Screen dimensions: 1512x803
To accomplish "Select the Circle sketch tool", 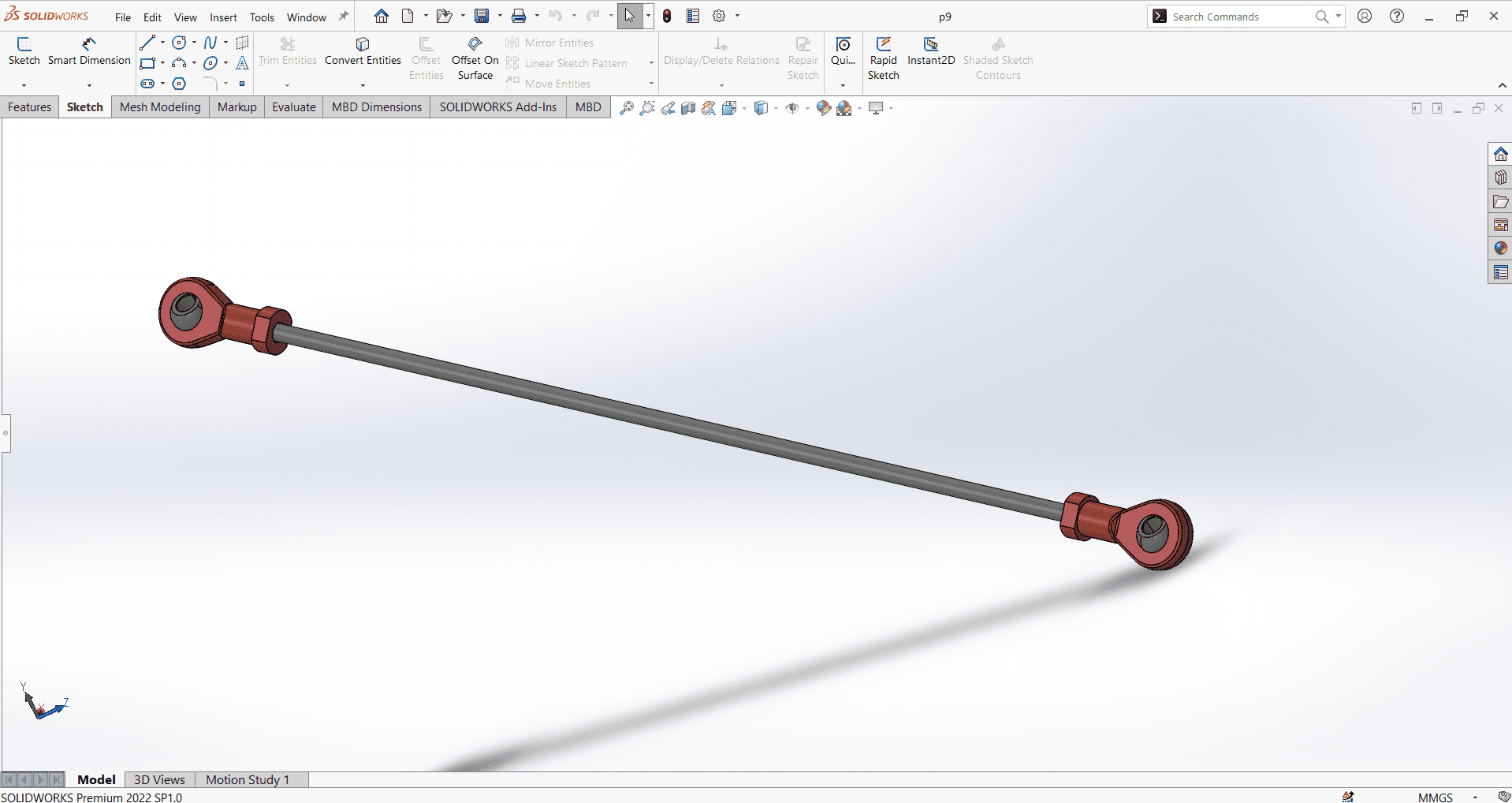I will tap(180, 43).
